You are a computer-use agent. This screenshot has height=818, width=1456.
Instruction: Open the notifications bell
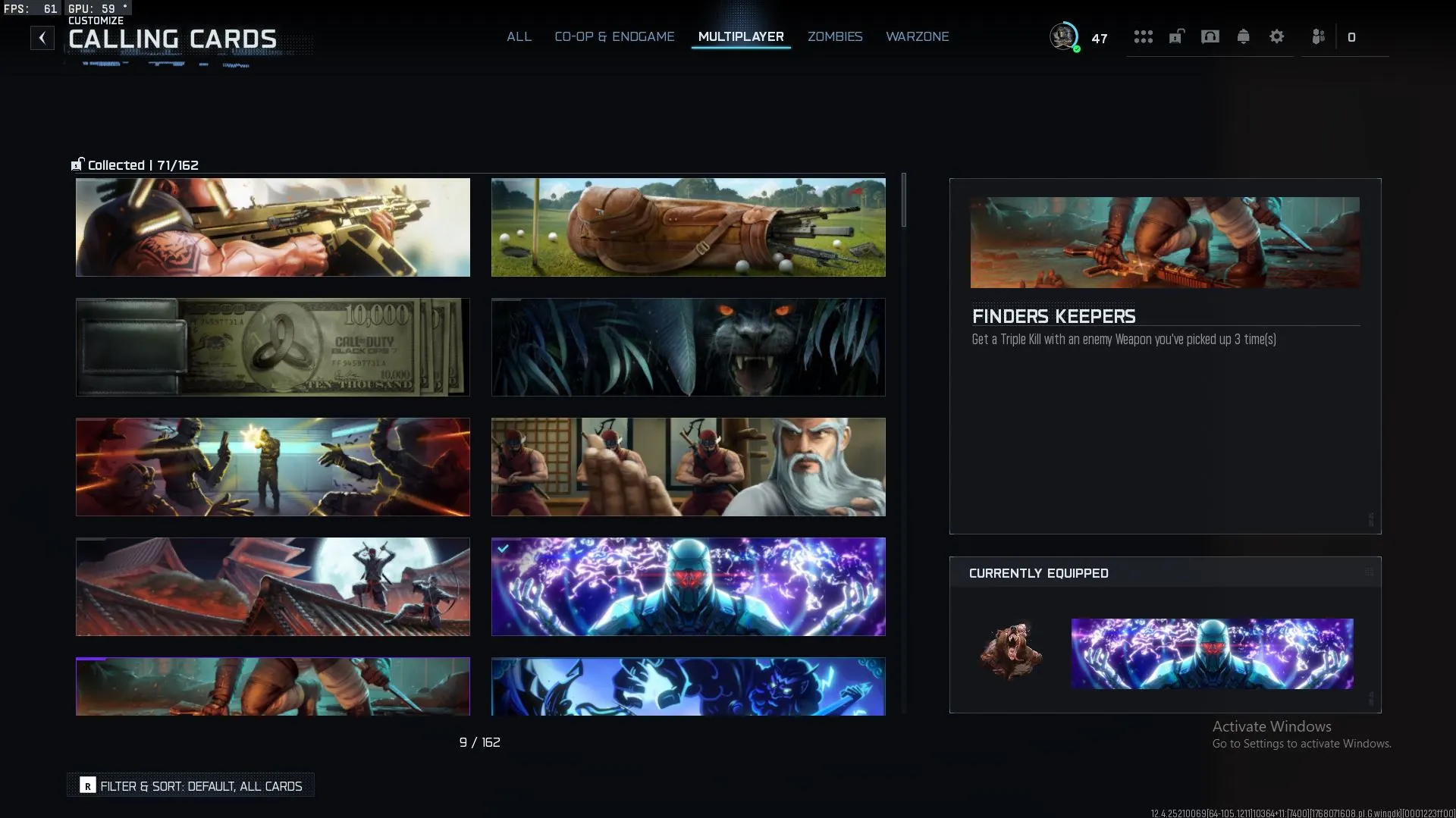[1243, 36]
